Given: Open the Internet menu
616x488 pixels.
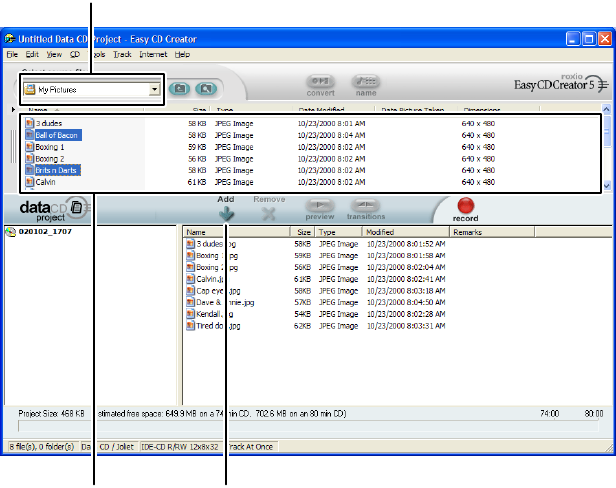Looking at the screenshot, I should [153, 54].
